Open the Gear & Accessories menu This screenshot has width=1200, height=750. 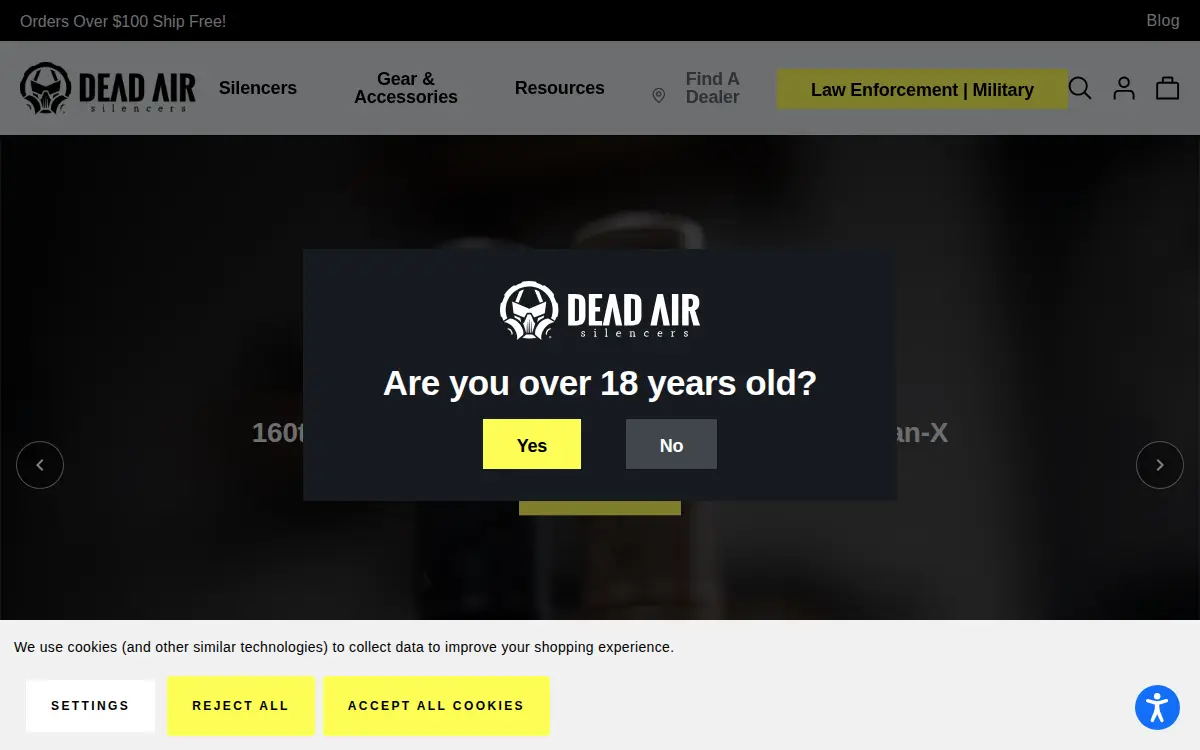click(x=406, y=88)
